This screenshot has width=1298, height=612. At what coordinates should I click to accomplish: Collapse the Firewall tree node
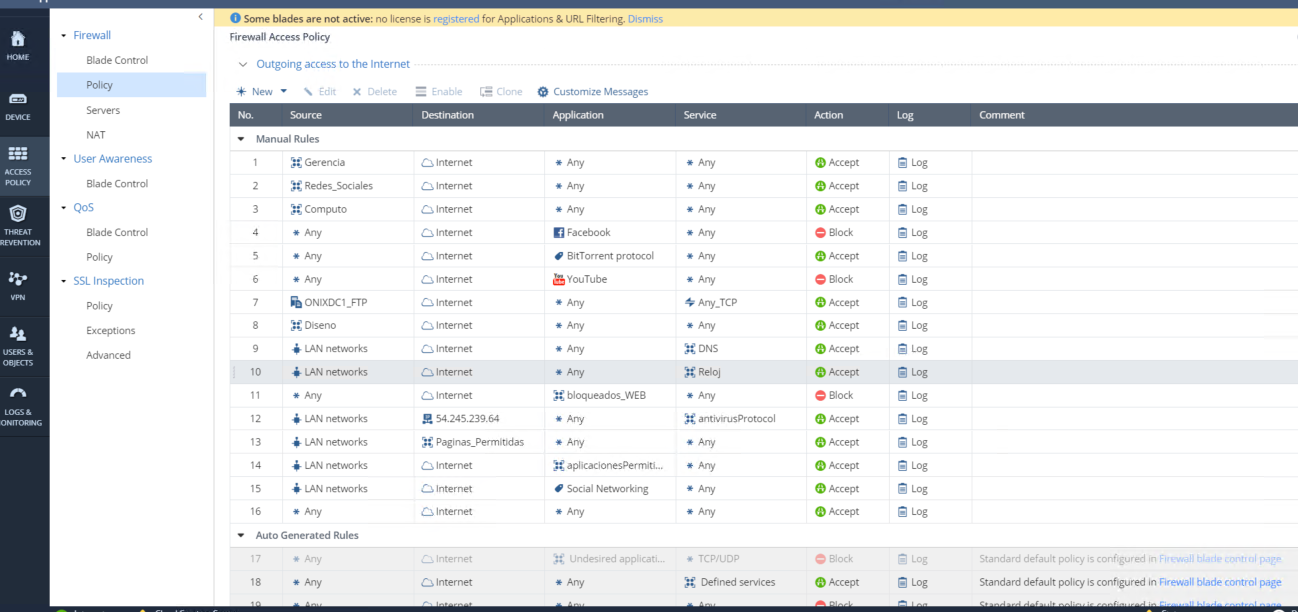coord(64,36)
